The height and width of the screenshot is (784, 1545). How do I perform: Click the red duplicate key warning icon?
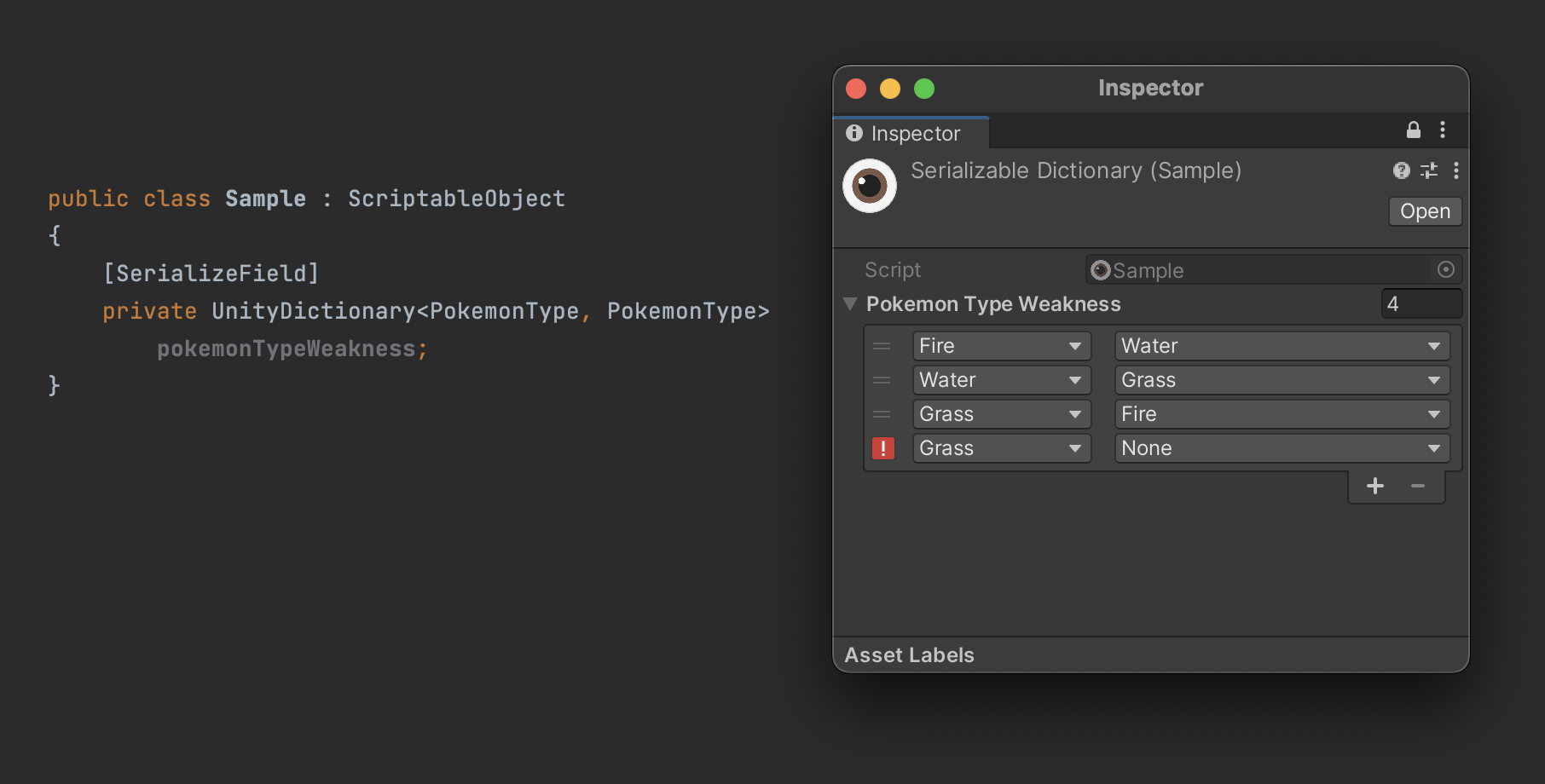[883, 448]
